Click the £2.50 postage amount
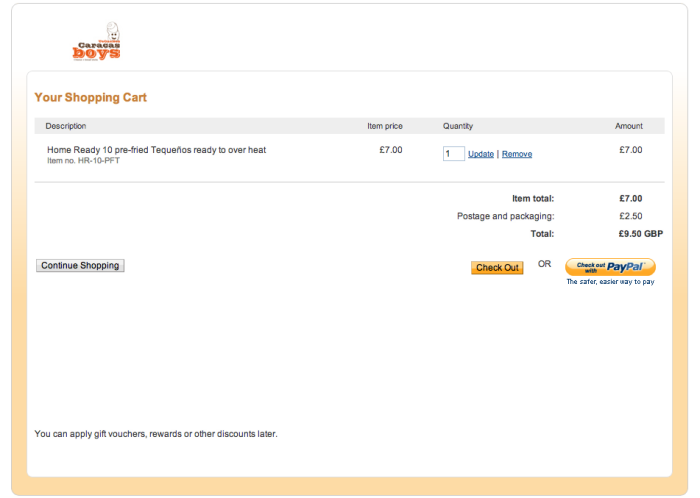Image resolution: width=700 pixels, height=498 pixels. pyautogui.click(x=631, y=216)
